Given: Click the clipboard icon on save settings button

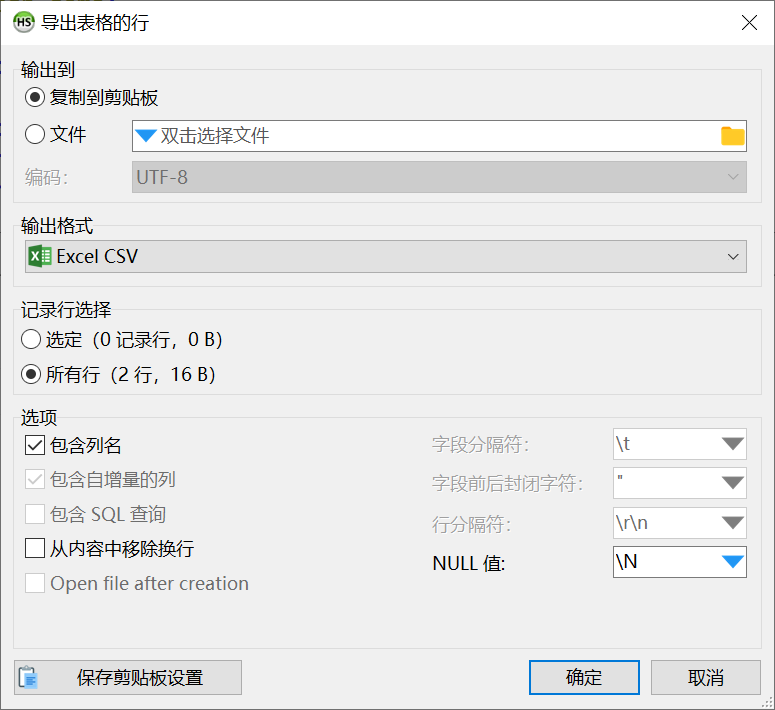Looking at the screenshot, I should 28,677.
